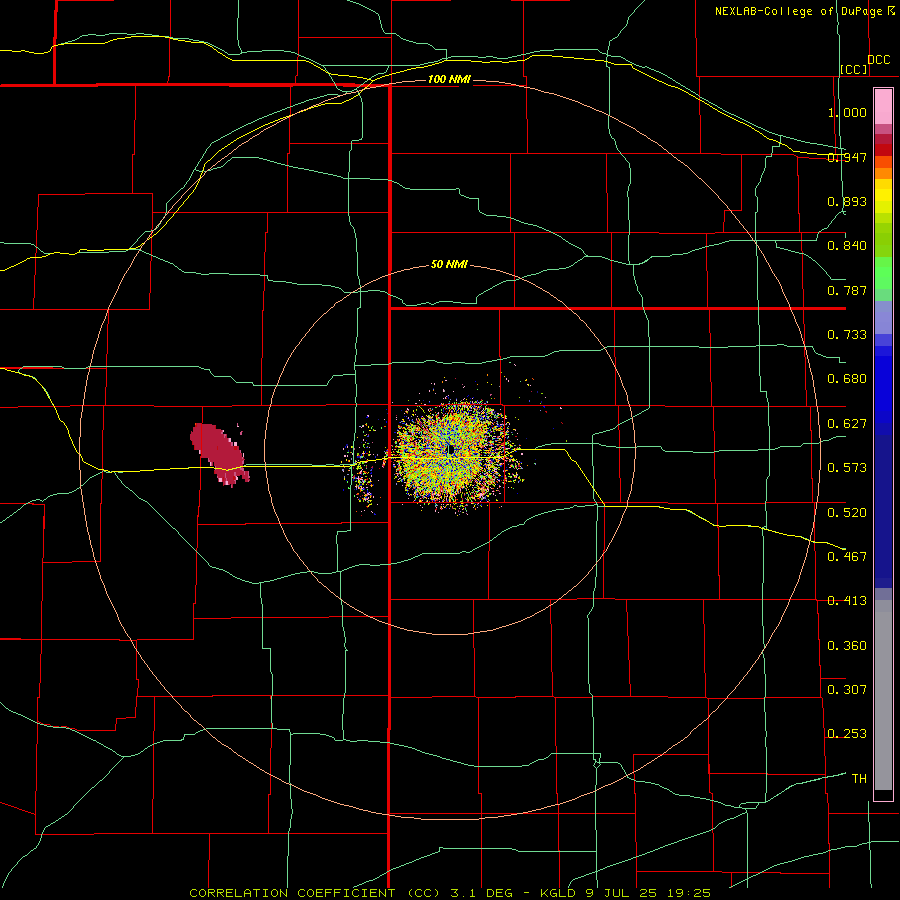The width and height of the screenshot is (900, 900).
Task: Click the 0.680 color scale value
Action: pyautogui.click(x=847, y=379)
